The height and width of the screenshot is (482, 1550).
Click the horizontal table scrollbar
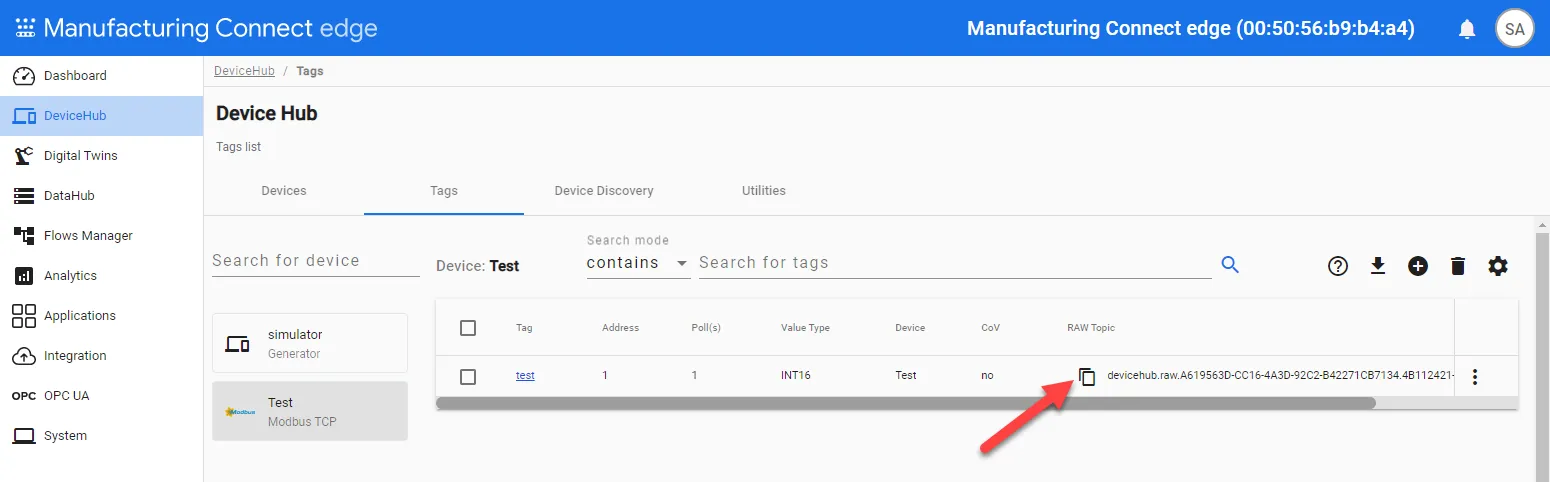tap(906, 403)
